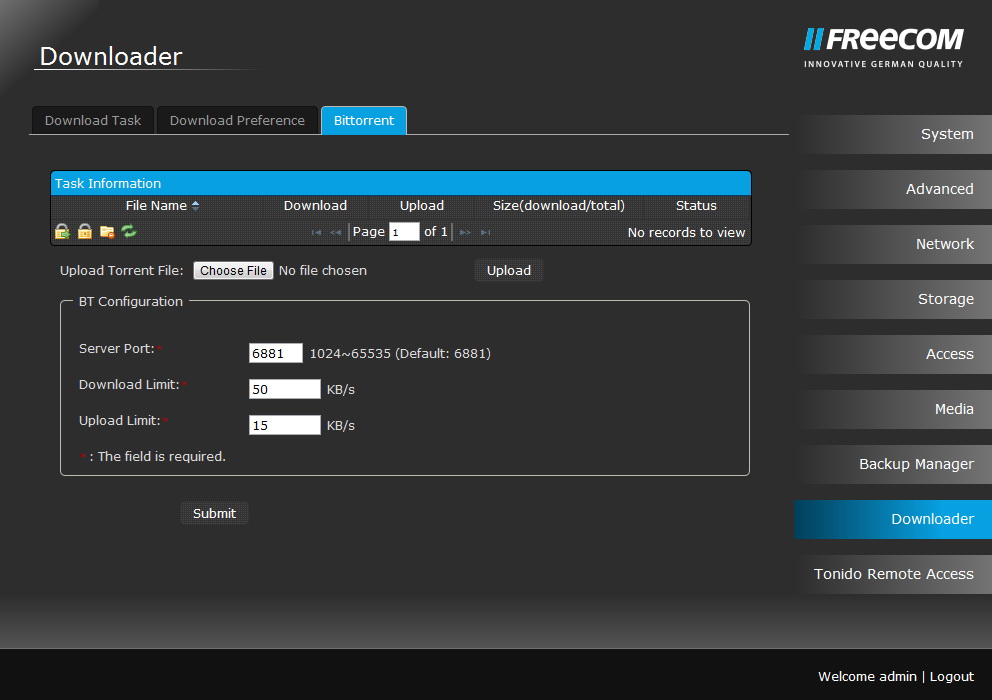Select the Bittorrent tab
The height and width of the screenshot is (700, 992).
tap(364, 120)
